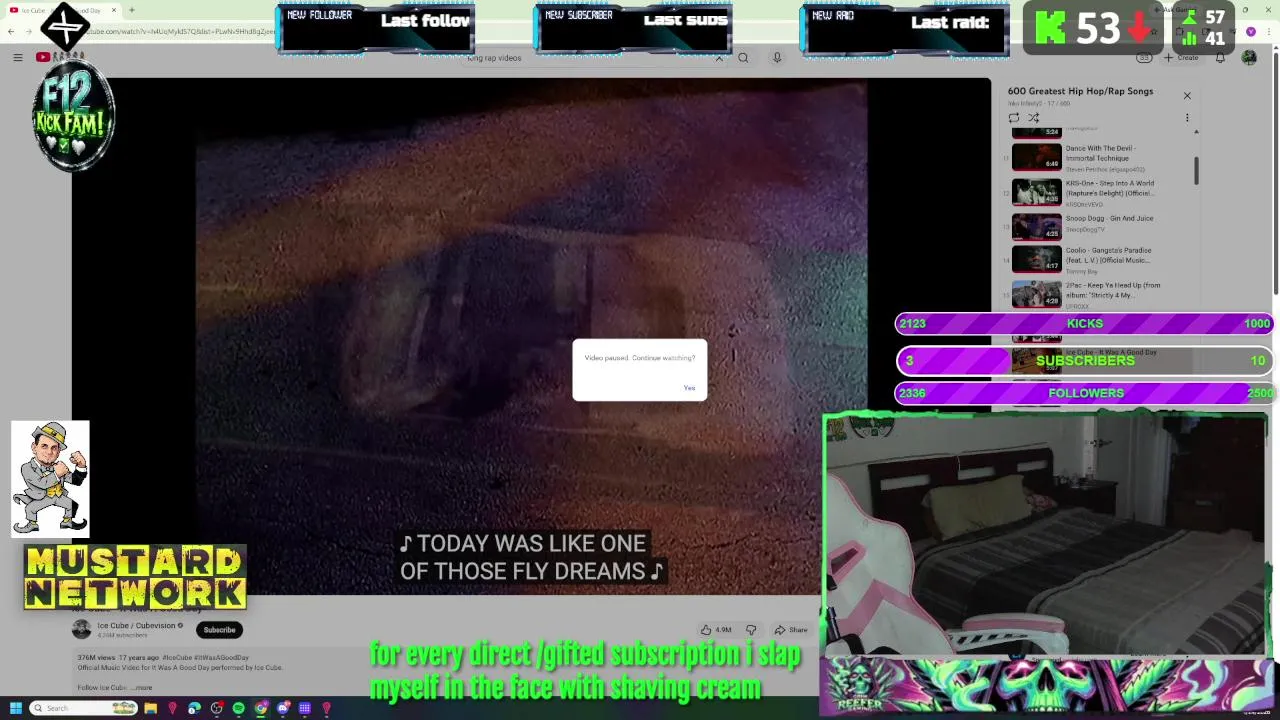Toggle loop playlist icon
1280x720 pixels.
click(1014, 118)
